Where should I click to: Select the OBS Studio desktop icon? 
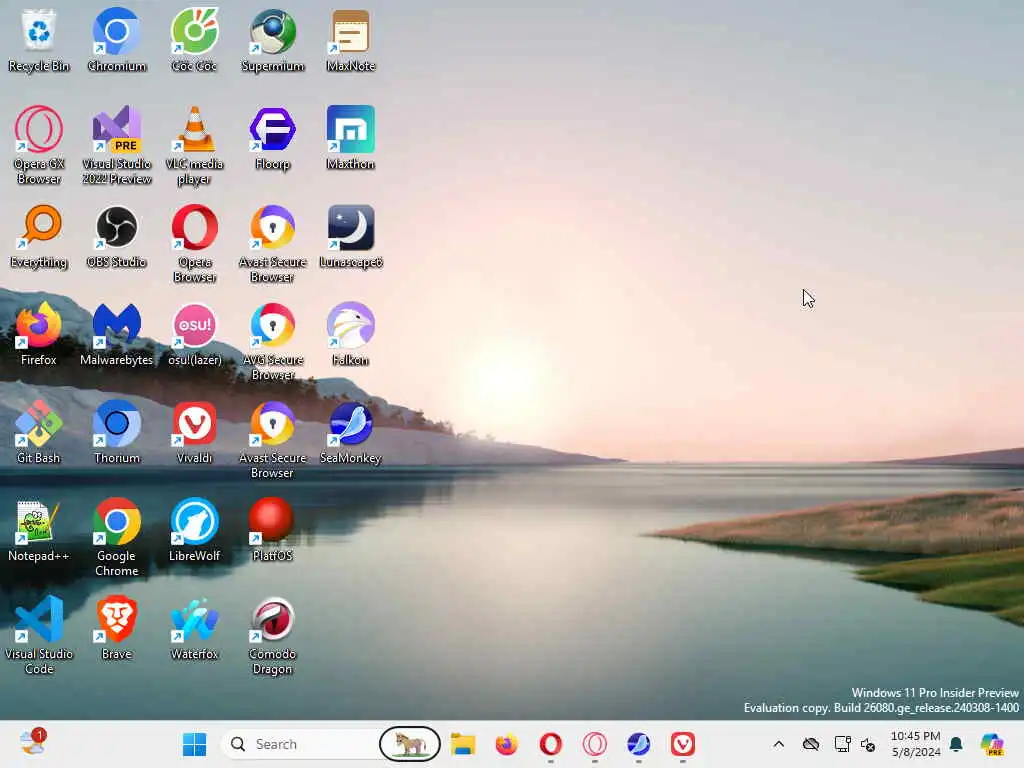[x=116, y=236]
